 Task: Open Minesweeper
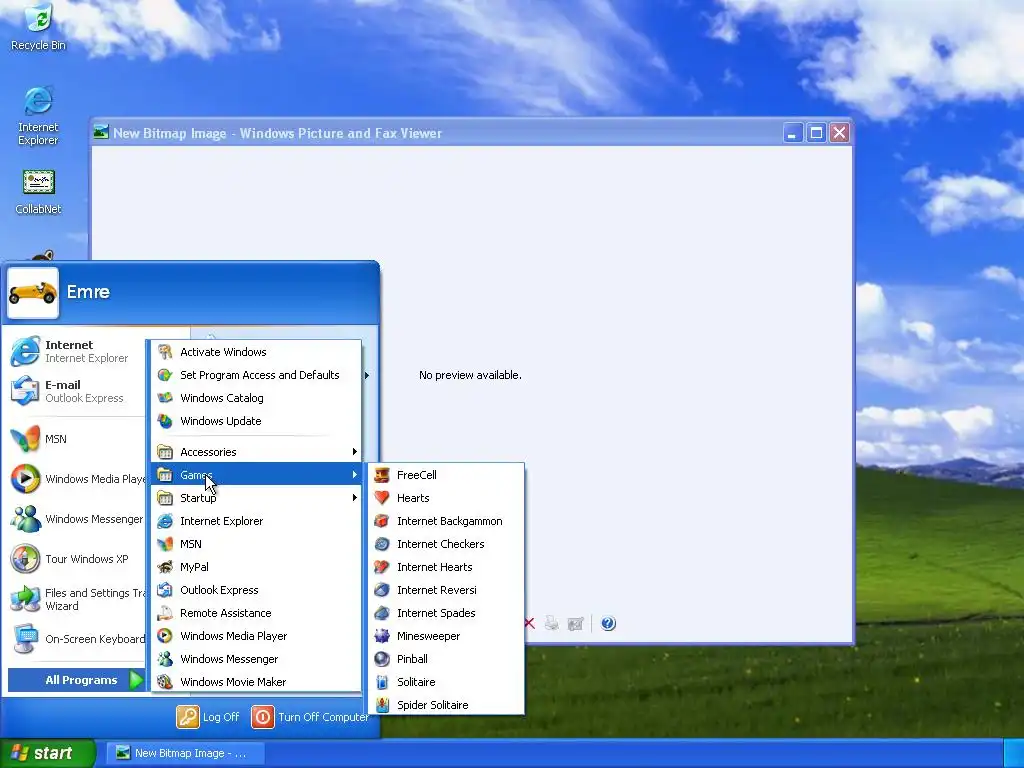click(x=446, y=635)
